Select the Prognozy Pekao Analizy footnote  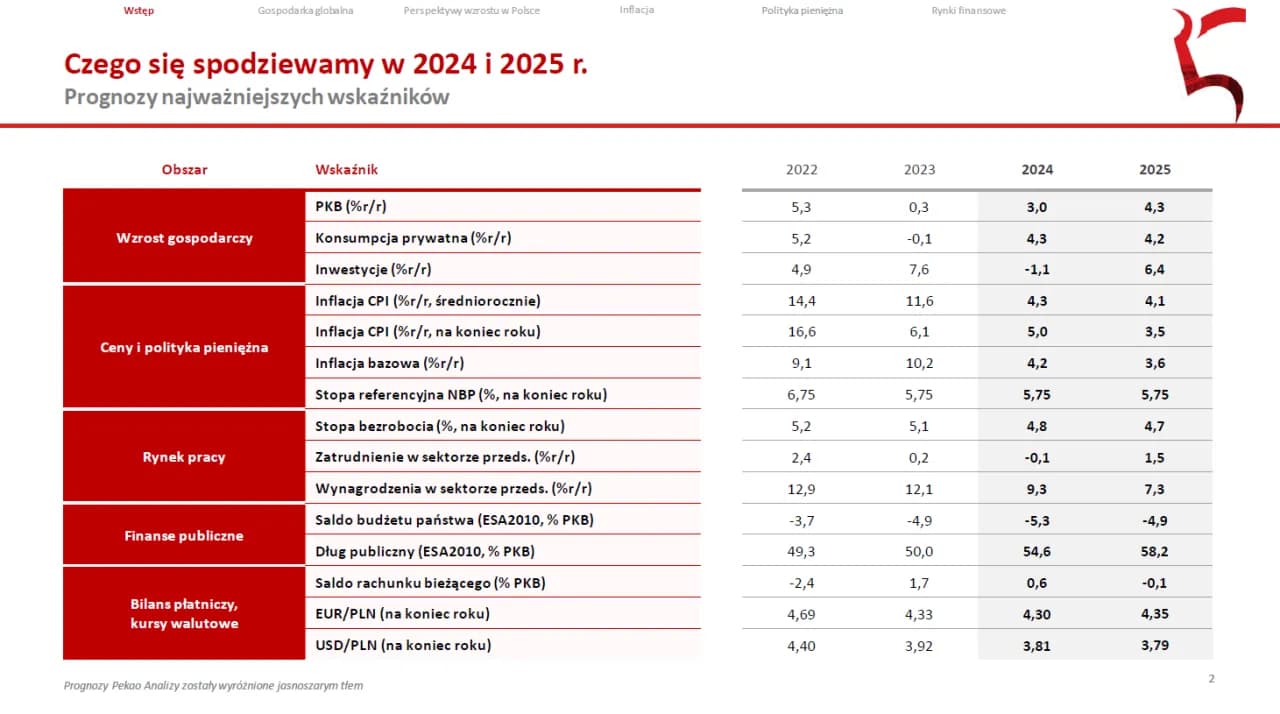[213, 686]
